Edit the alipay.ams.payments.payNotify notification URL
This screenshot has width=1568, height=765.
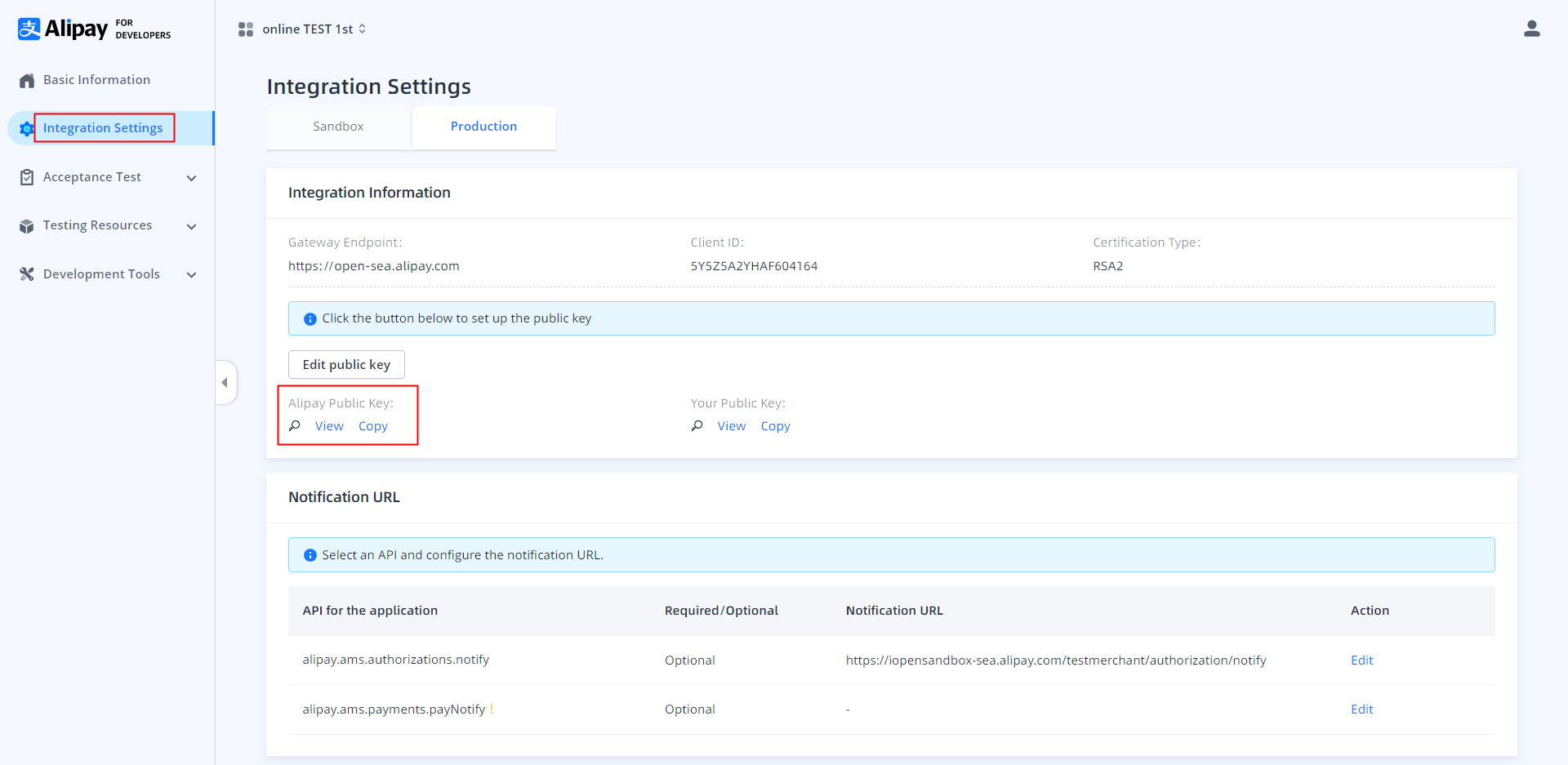point(1361,709)
